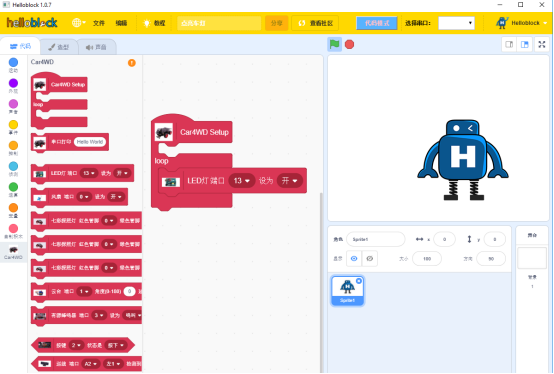Switch to the costumes tab
554x374 pixels.
(x=59, y=47)
